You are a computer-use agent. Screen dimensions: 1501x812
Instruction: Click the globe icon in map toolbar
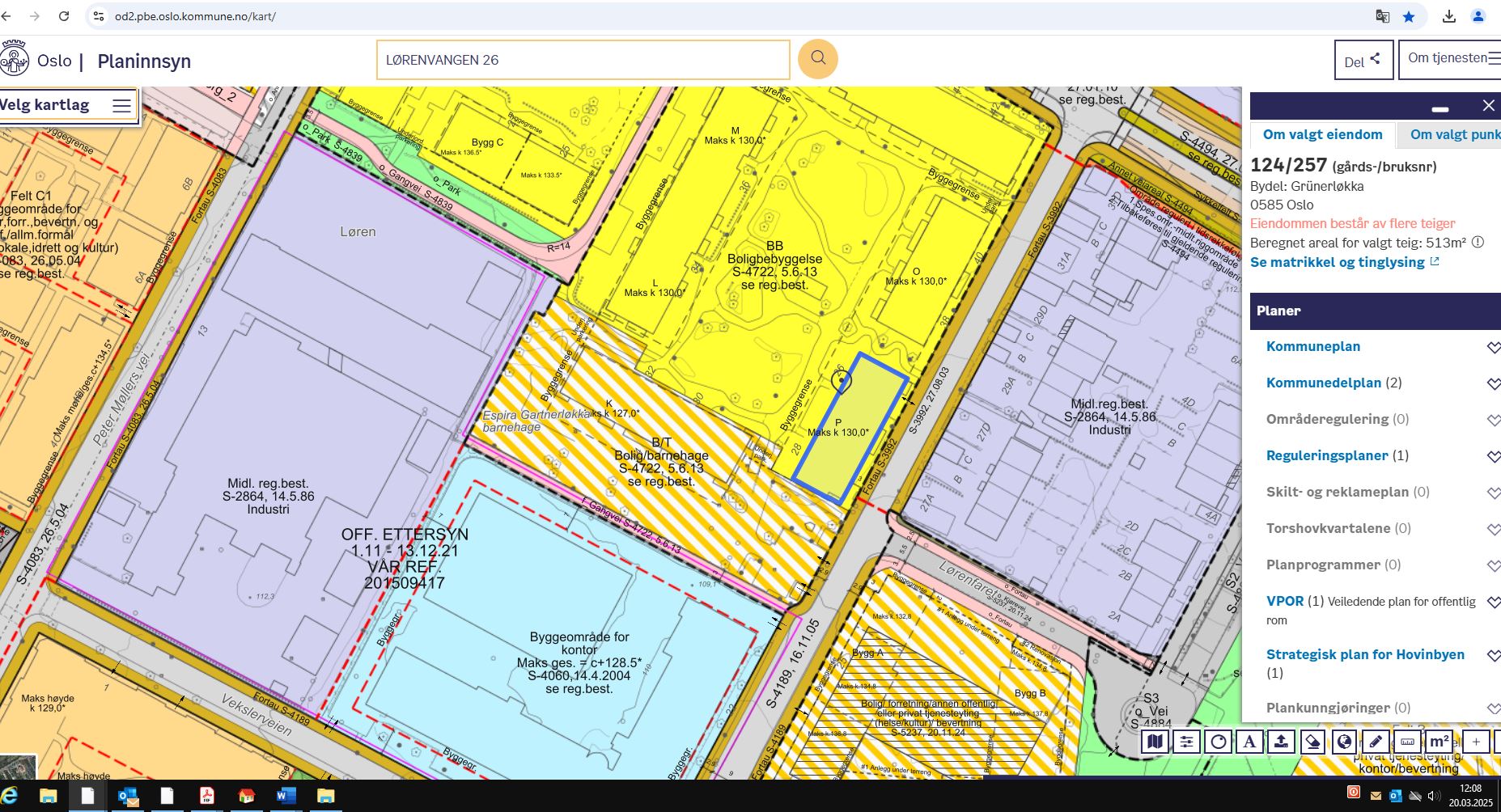1344,742
